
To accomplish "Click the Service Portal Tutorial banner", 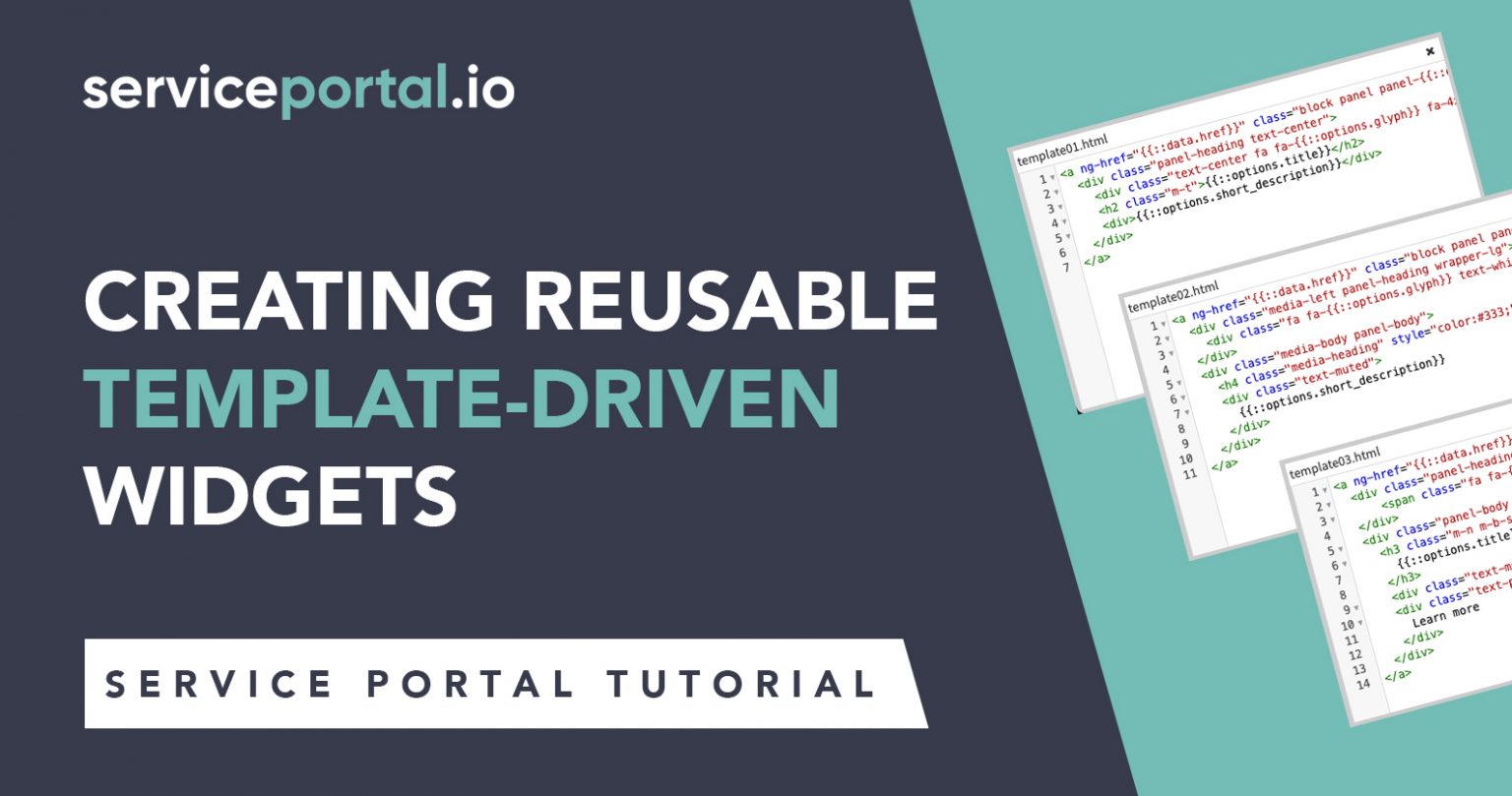I will tap(490, 684).
